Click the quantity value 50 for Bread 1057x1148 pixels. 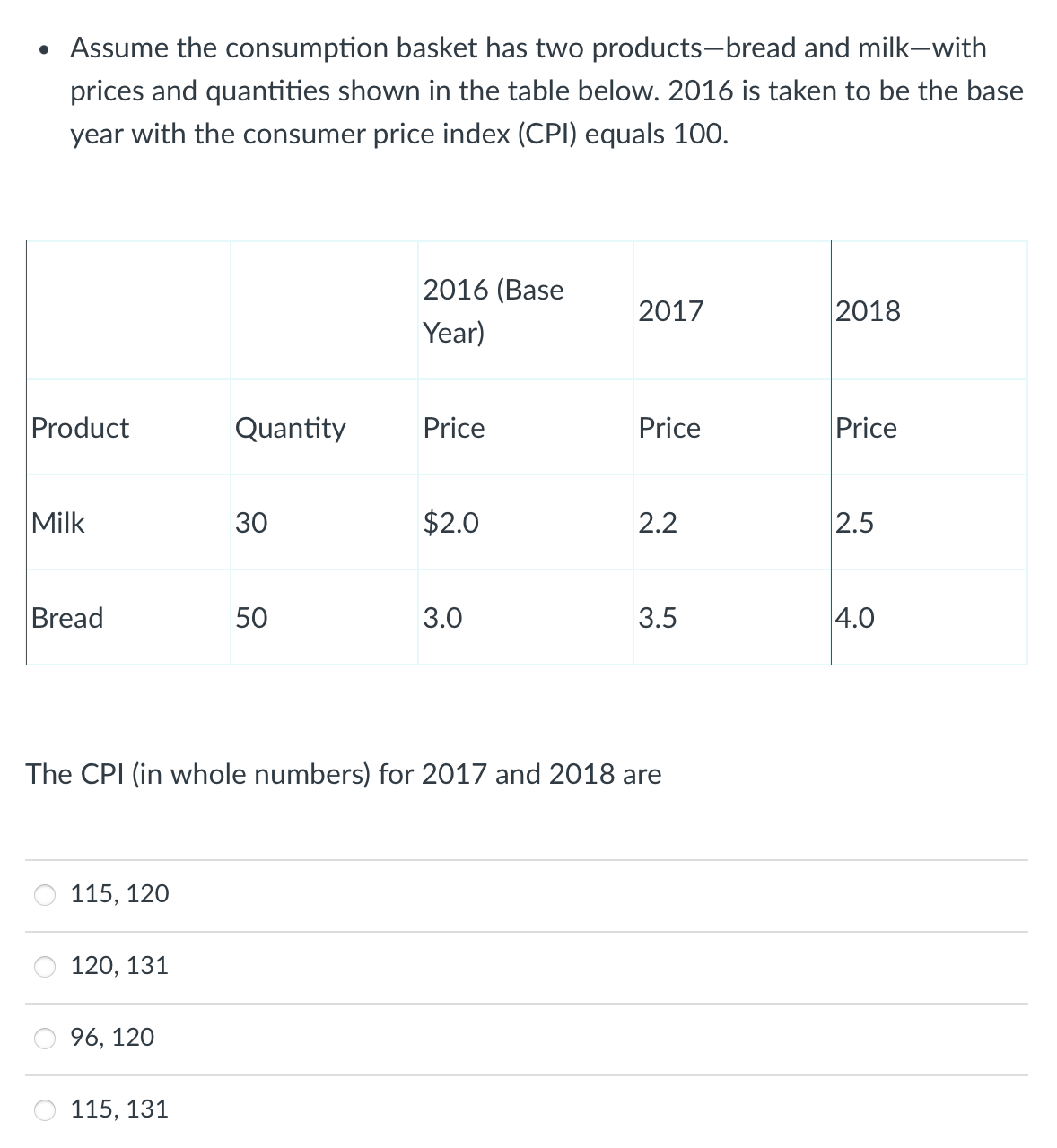coord(249,617)
